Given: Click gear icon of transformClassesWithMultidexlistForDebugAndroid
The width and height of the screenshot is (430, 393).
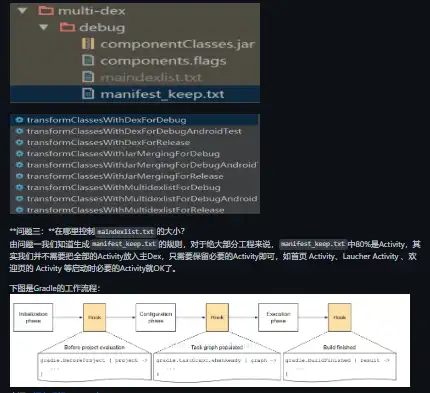Looking at the screenshot, I should pyautogui.click(x=20, y=199).
